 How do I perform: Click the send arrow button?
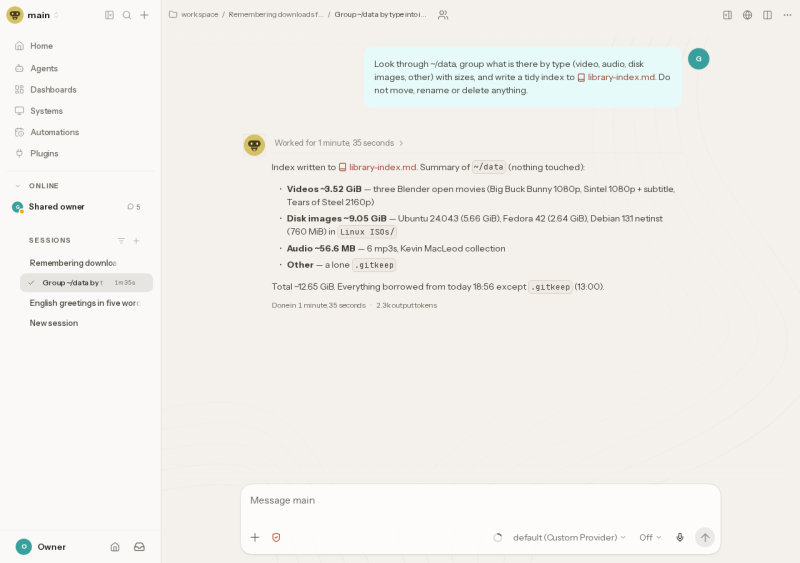pyautogui.click(x=705, y=537)
